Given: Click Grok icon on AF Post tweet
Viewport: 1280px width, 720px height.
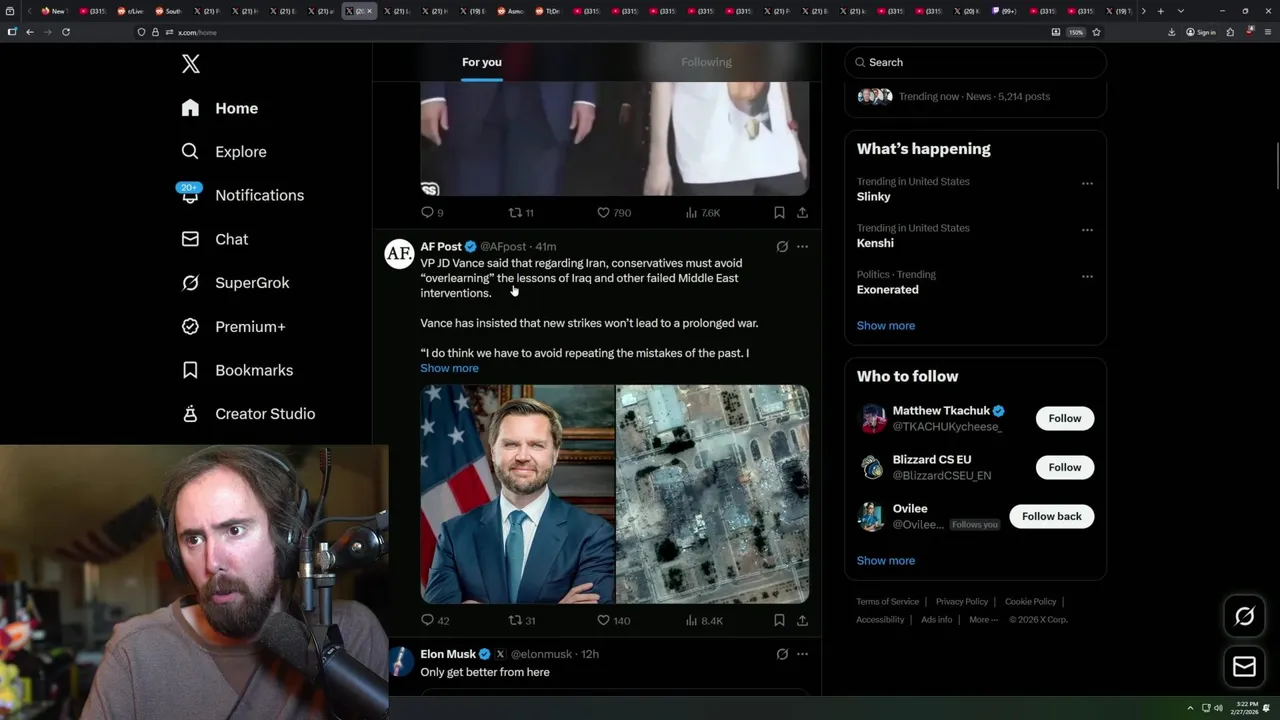Looking at the screenshot, I should tap(782, 247).
